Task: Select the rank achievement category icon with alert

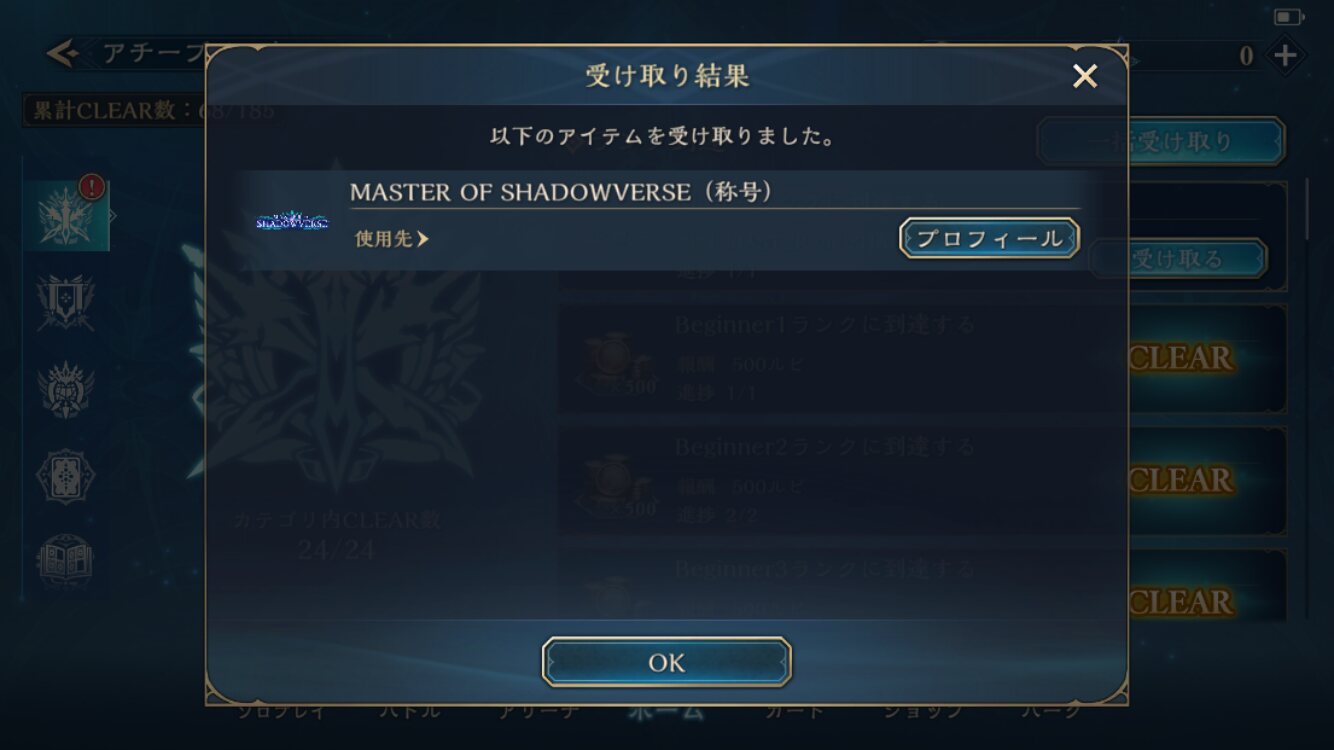Action: pos(67,215)
